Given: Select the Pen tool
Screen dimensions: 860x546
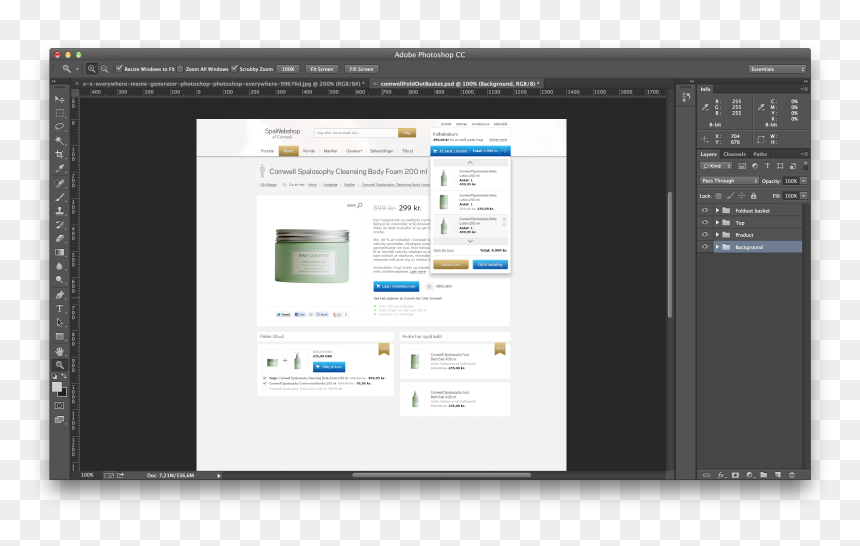Looking at the screenshot, I should click(59, 295).
